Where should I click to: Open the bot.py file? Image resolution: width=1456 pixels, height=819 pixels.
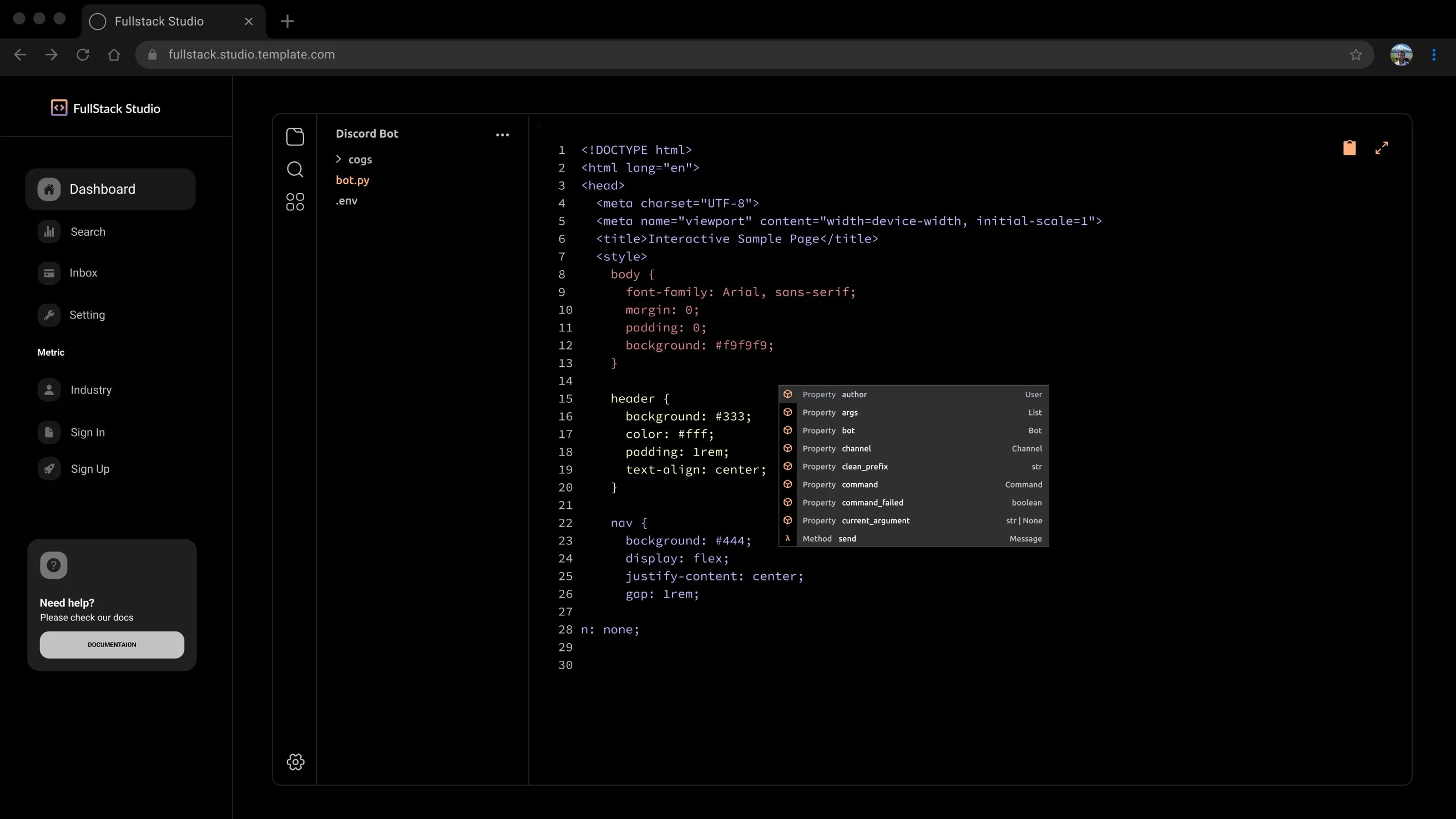coord(352,180)
